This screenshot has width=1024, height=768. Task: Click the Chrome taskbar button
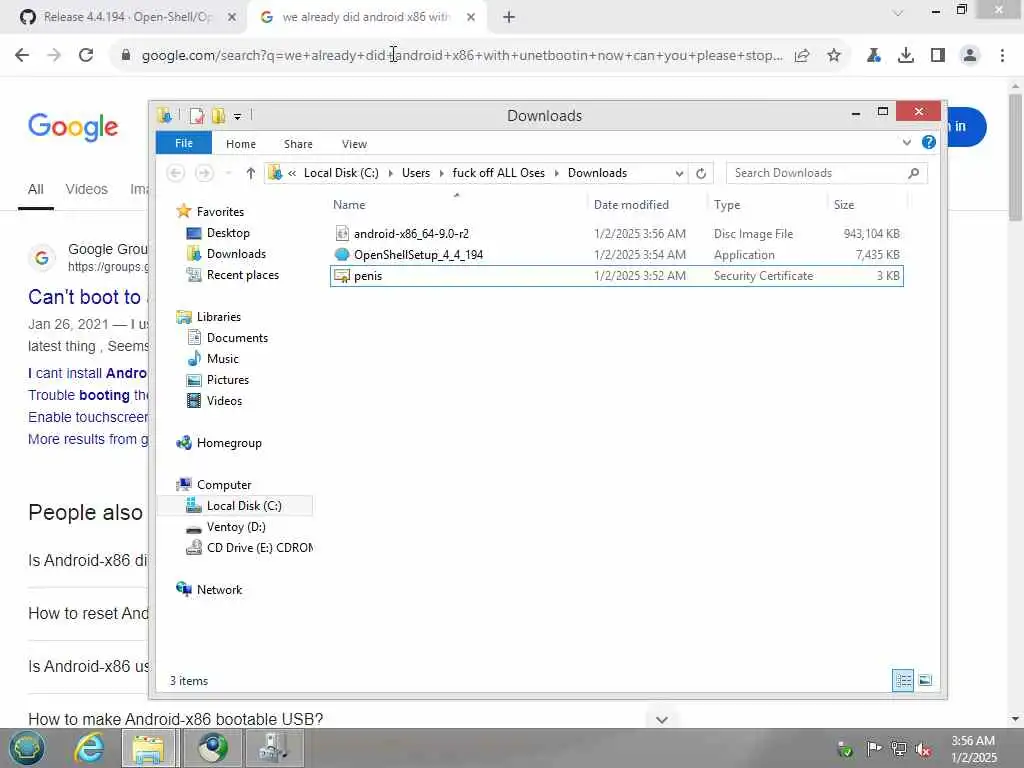click(212, 748)
